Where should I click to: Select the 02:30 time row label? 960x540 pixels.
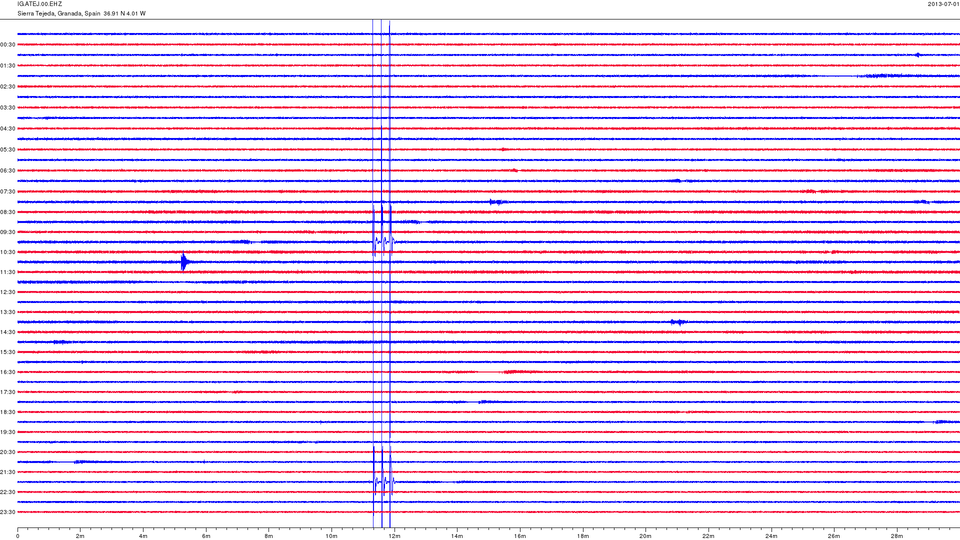pos(8,87)
